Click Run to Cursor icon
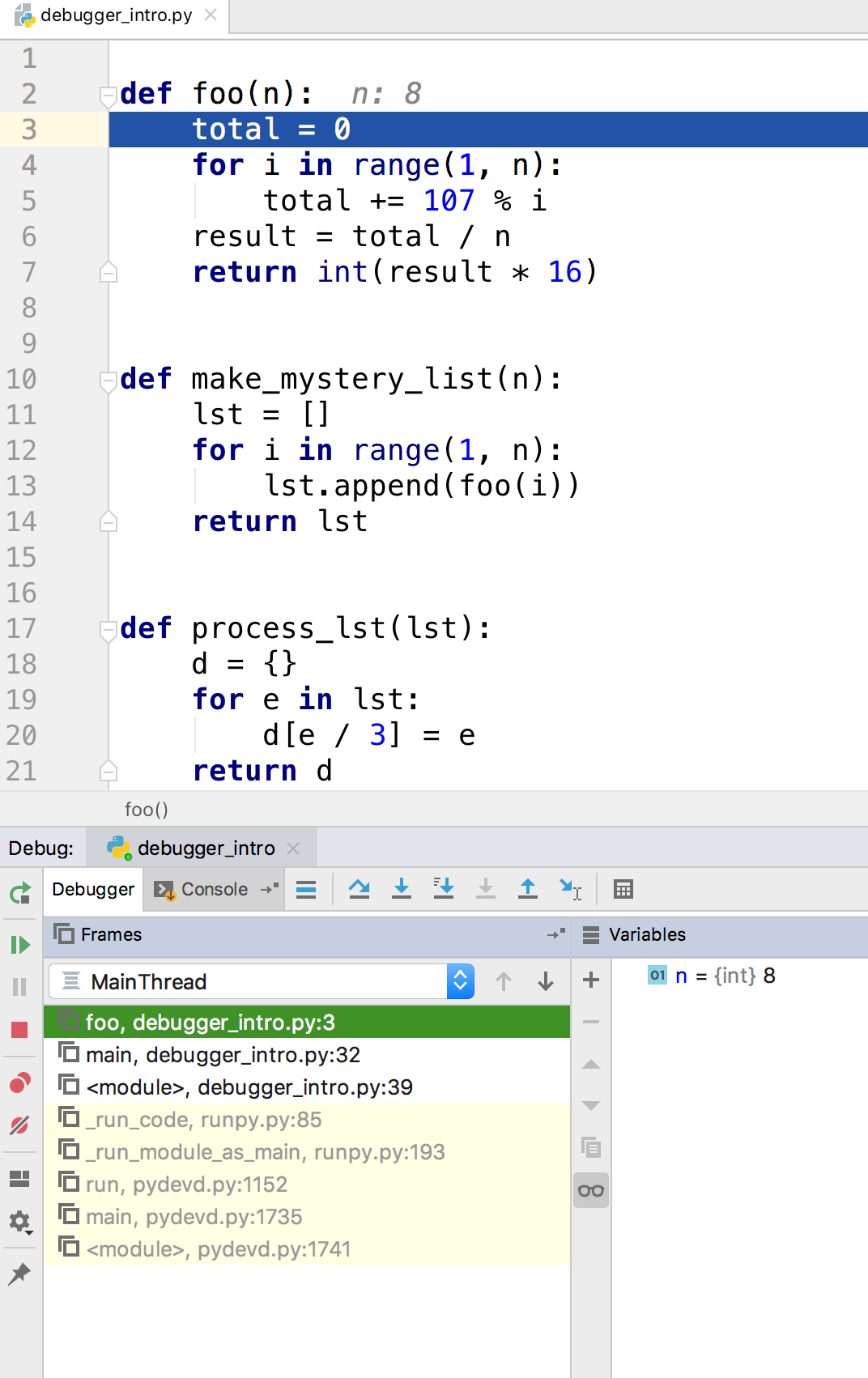 571,889
